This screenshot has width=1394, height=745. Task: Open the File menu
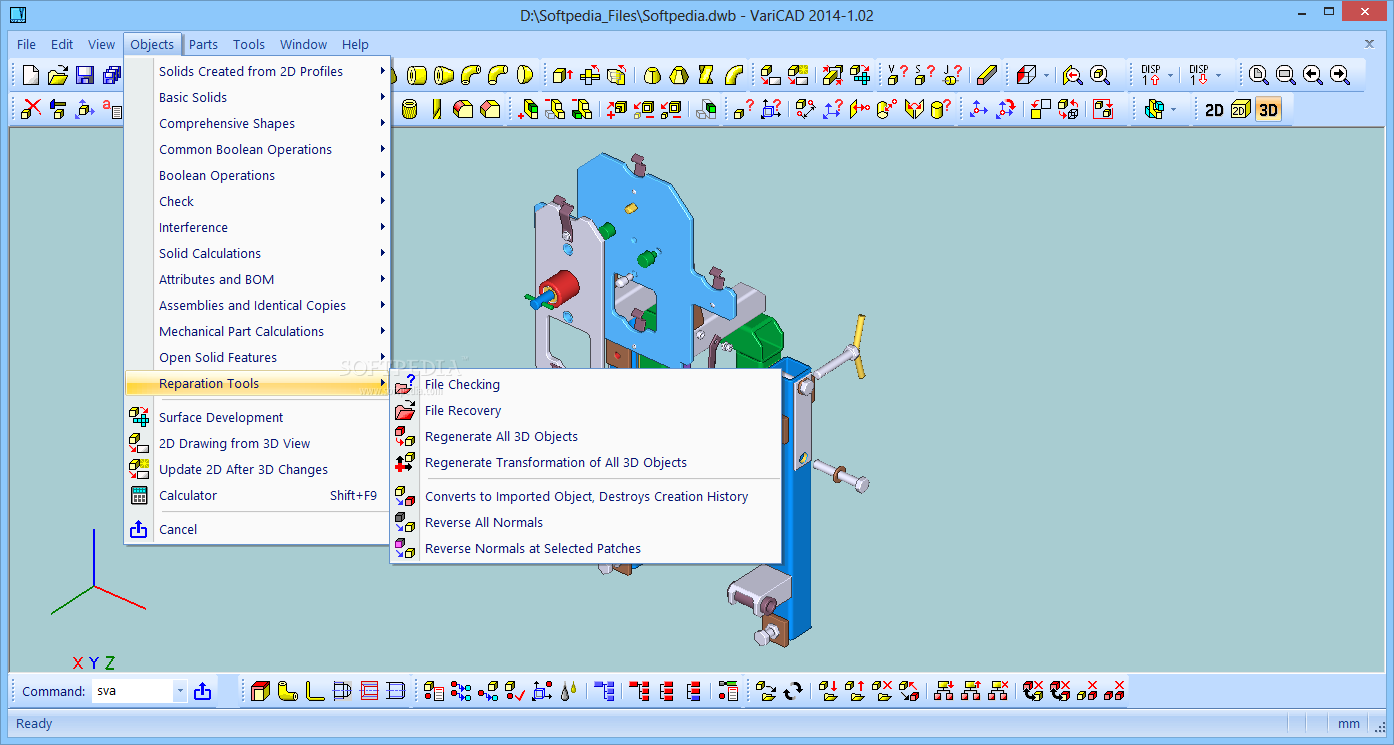26,44
